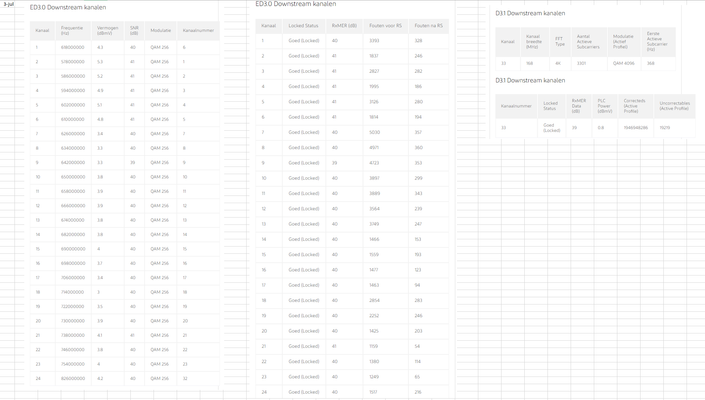The width and height of the screenshot is (705, 400).
Task: Click frequency value 634000000
Action: click(x=73, y=148)
